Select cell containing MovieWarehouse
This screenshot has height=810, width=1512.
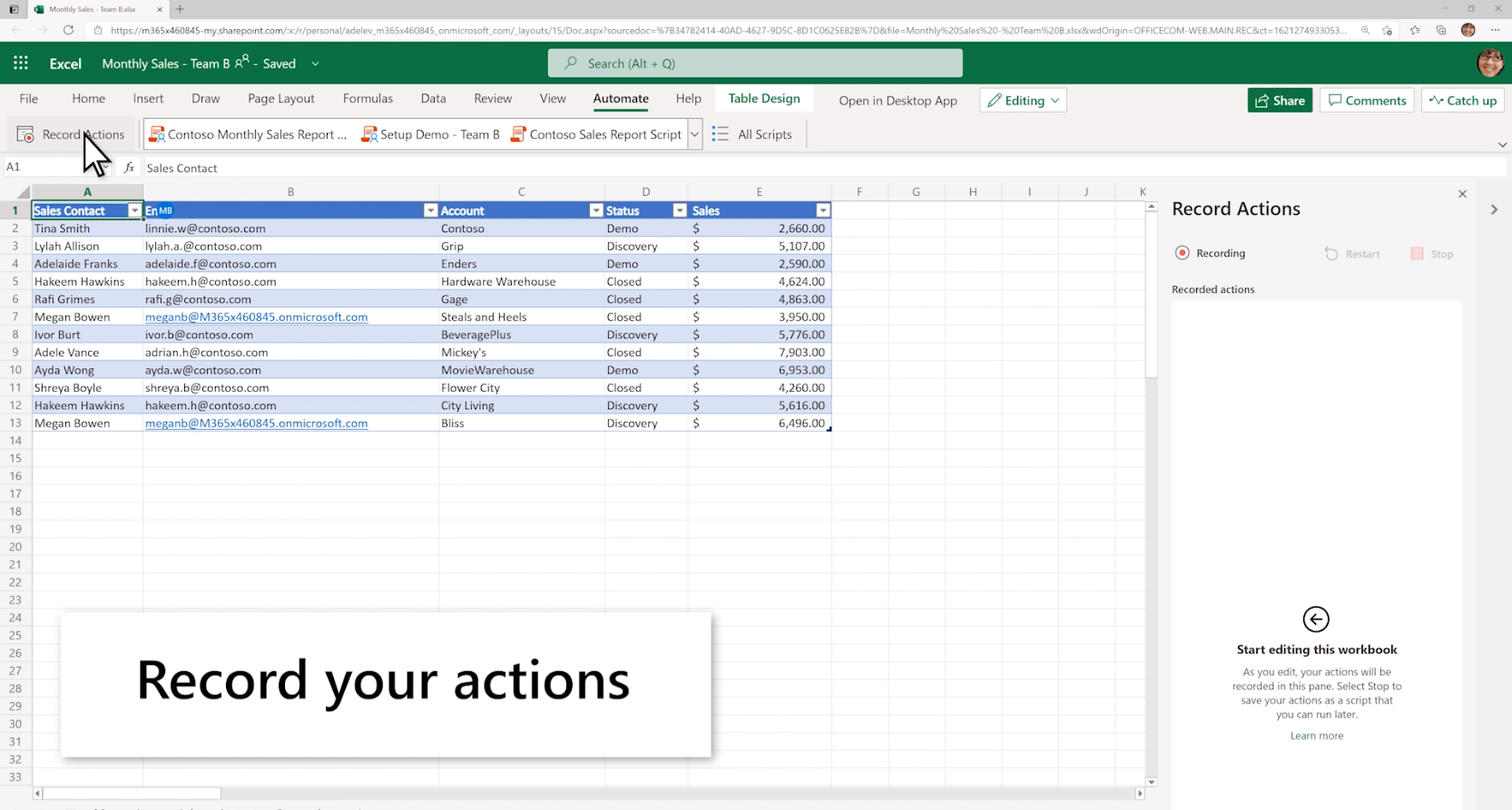tap(521, 370)
